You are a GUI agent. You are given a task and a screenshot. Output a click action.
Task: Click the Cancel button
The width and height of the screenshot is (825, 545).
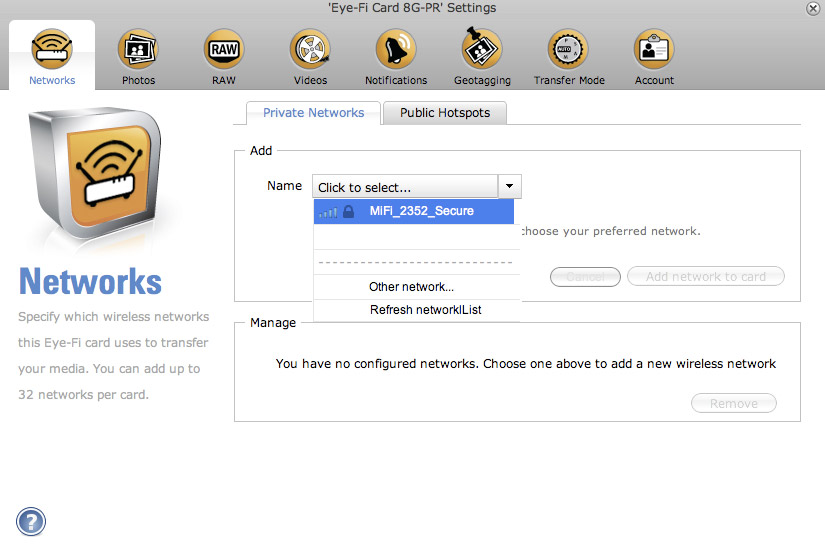click(x=585, y=277)
